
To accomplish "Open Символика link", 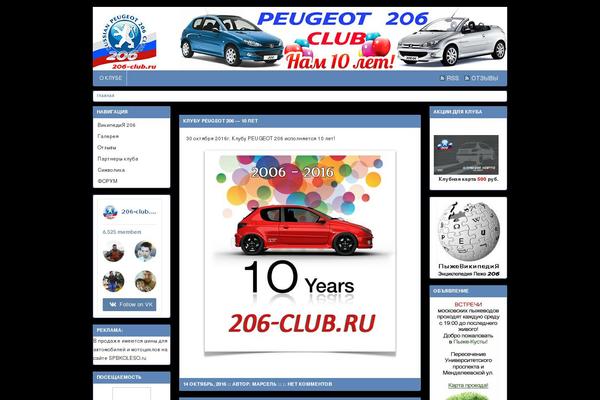I will click(111, 170).
